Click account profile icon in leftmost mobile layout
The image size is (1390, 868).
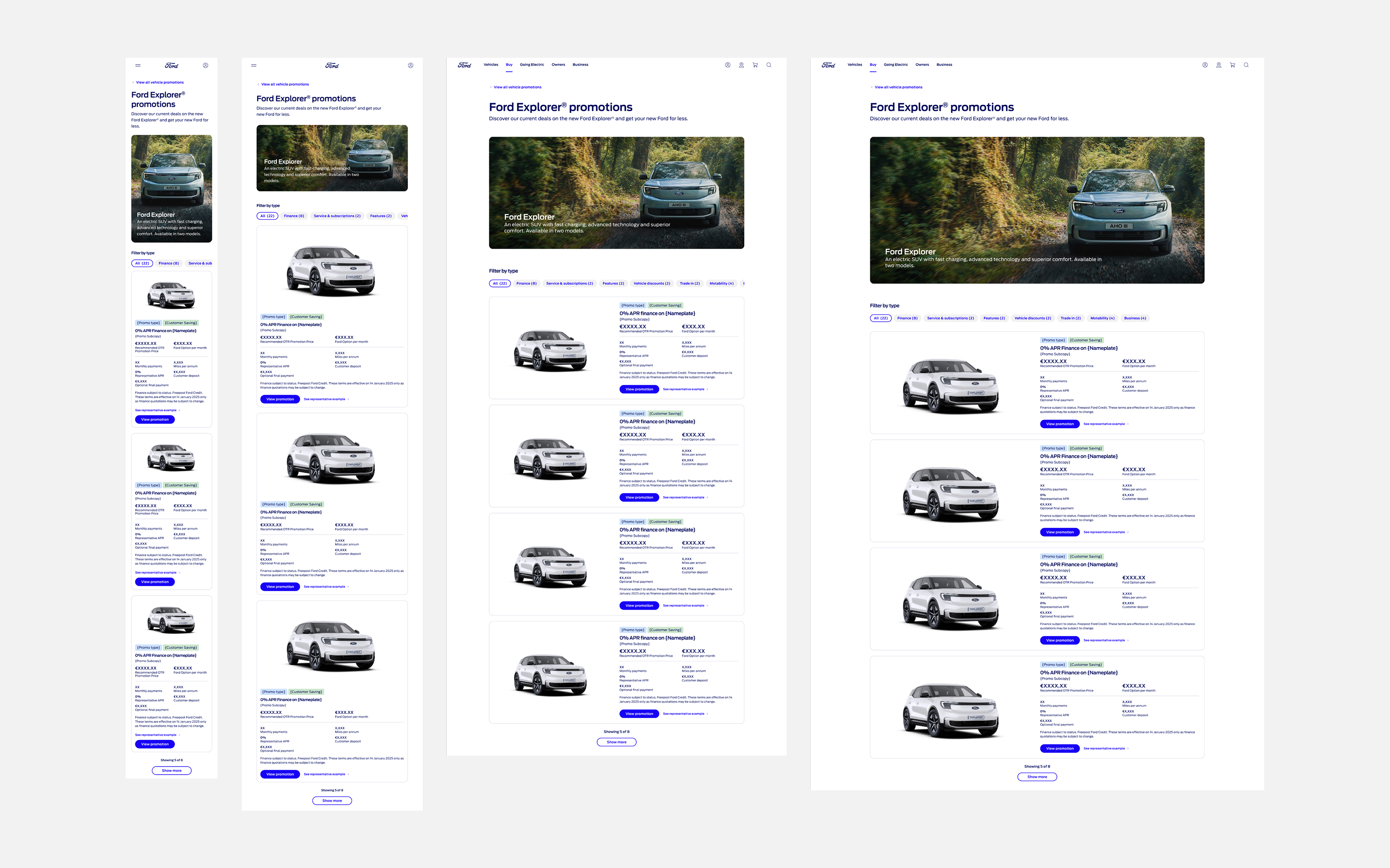[205, 66]
